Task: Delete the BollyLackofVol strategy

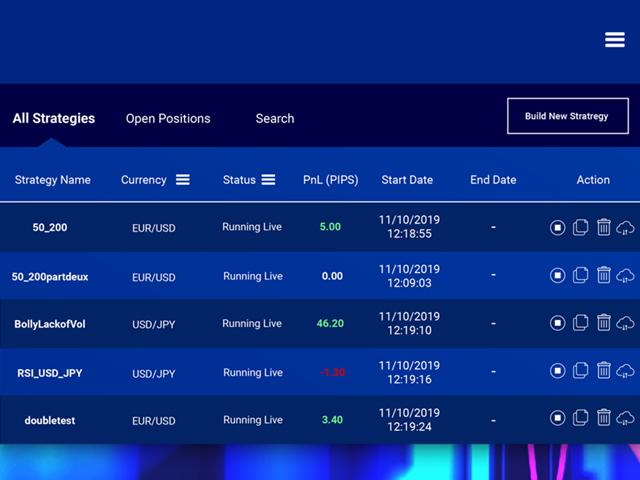Action: 603,323
